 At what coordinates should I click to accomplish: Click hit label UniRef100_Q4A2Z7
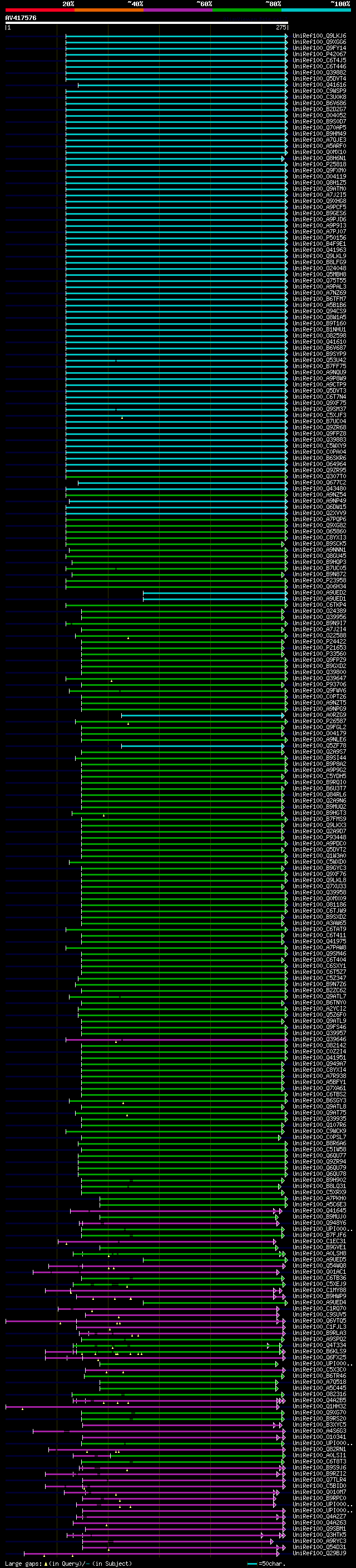pyautogui.click(x=319, y=1516)
